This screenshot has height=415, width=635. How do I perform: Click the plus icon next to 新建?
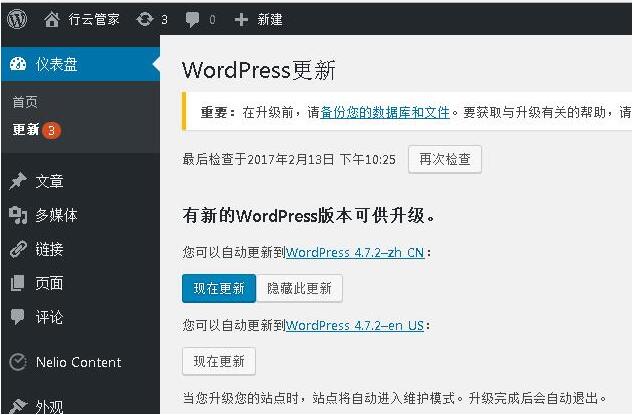pos(241,19)
